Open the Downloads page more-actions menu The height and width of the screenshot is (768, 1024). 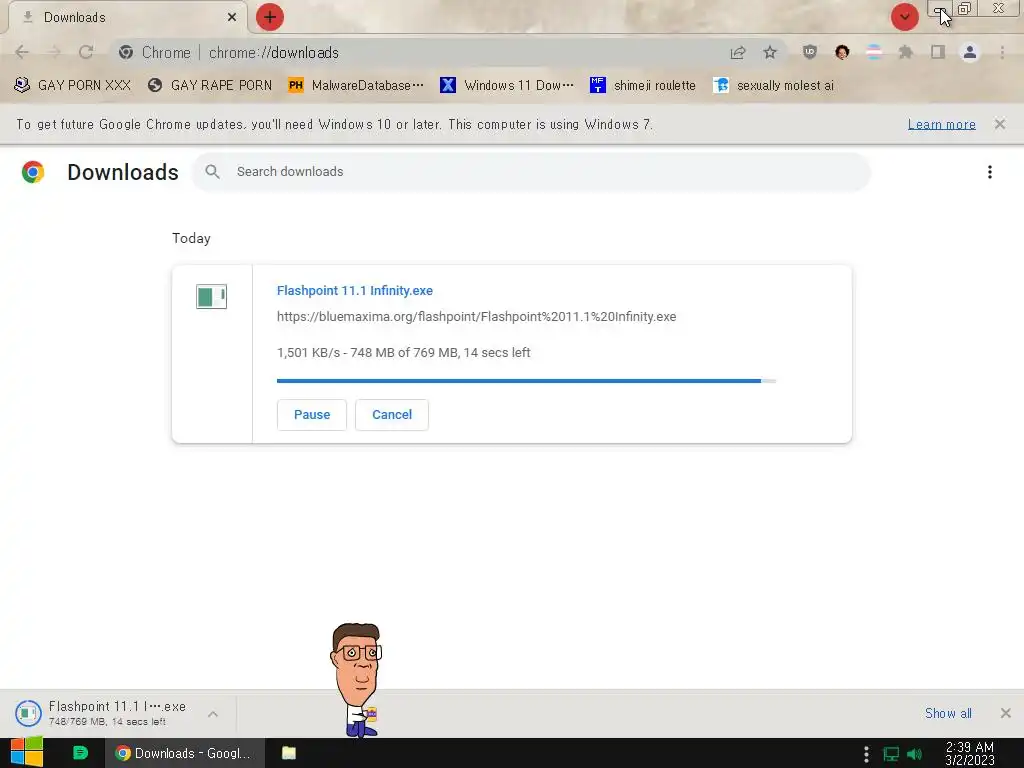(x=990, y=172)
